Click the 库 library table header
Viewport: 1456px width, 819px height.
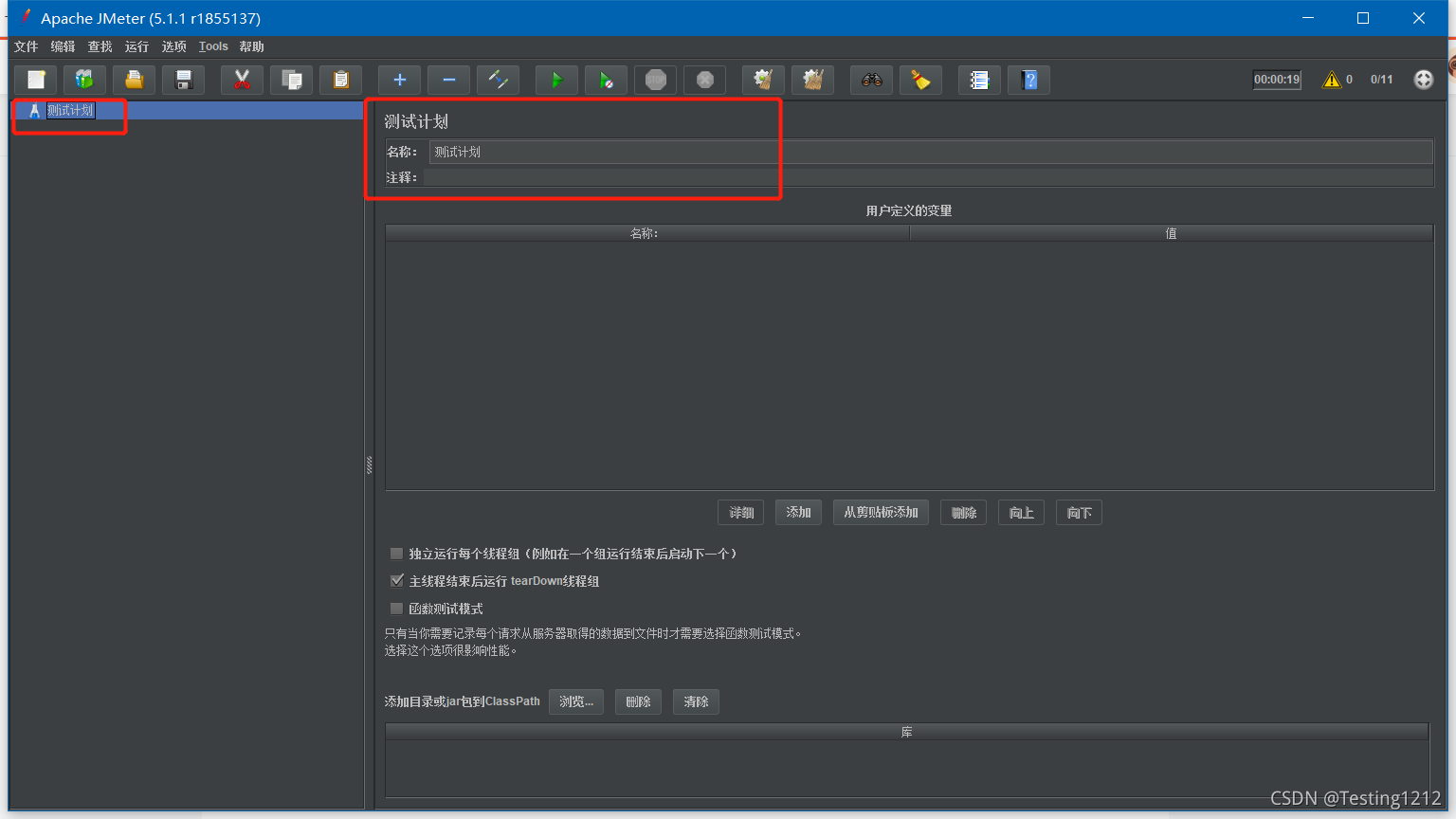[x=906, y=732]
